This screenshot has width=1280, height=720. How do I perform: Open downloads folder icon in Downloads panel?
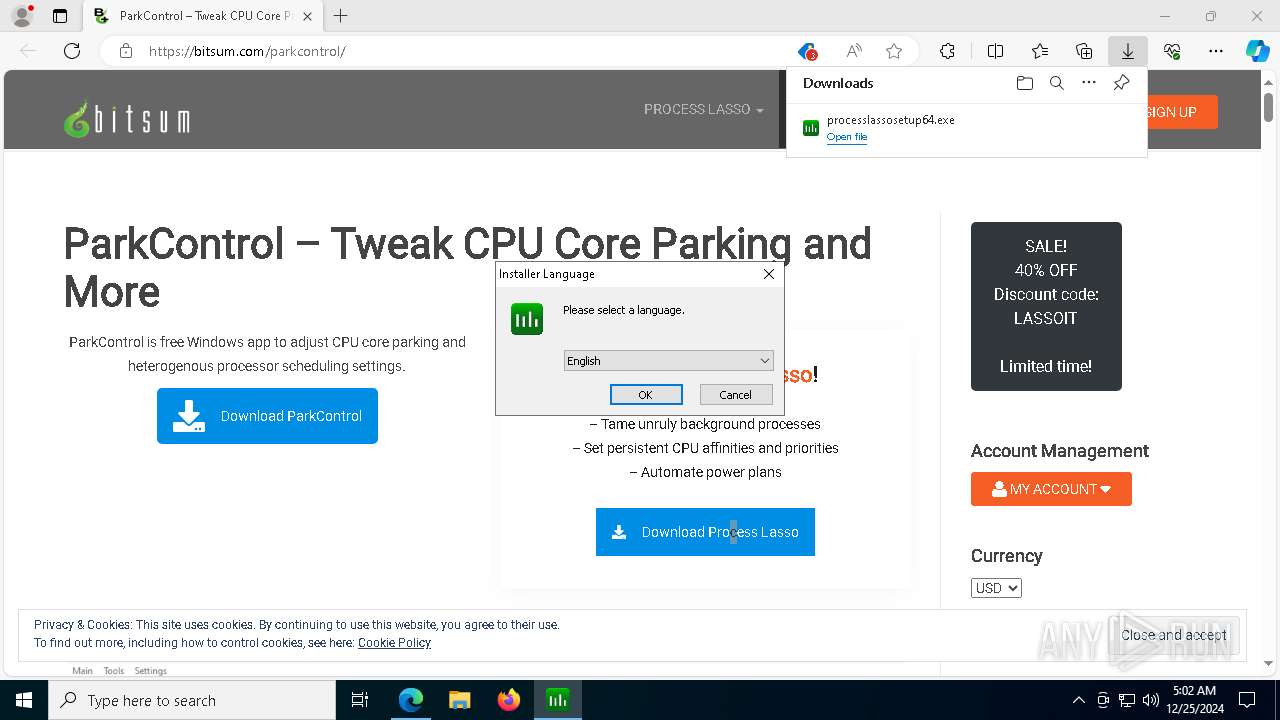coord(1024,83)
